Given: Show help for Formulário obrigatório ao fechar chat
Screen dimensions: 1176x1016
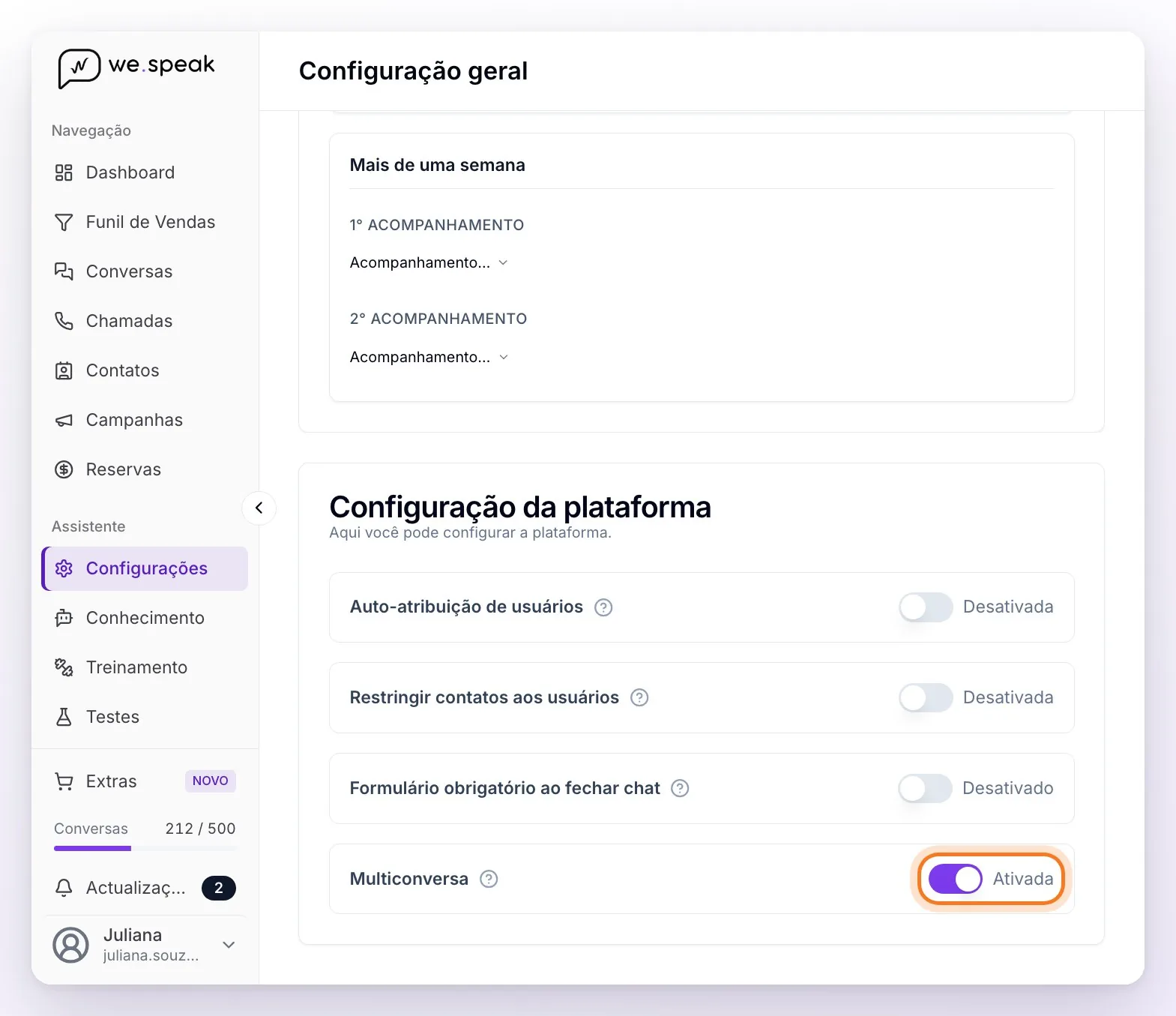Looking at the screenshot, I should pos(680,789).
